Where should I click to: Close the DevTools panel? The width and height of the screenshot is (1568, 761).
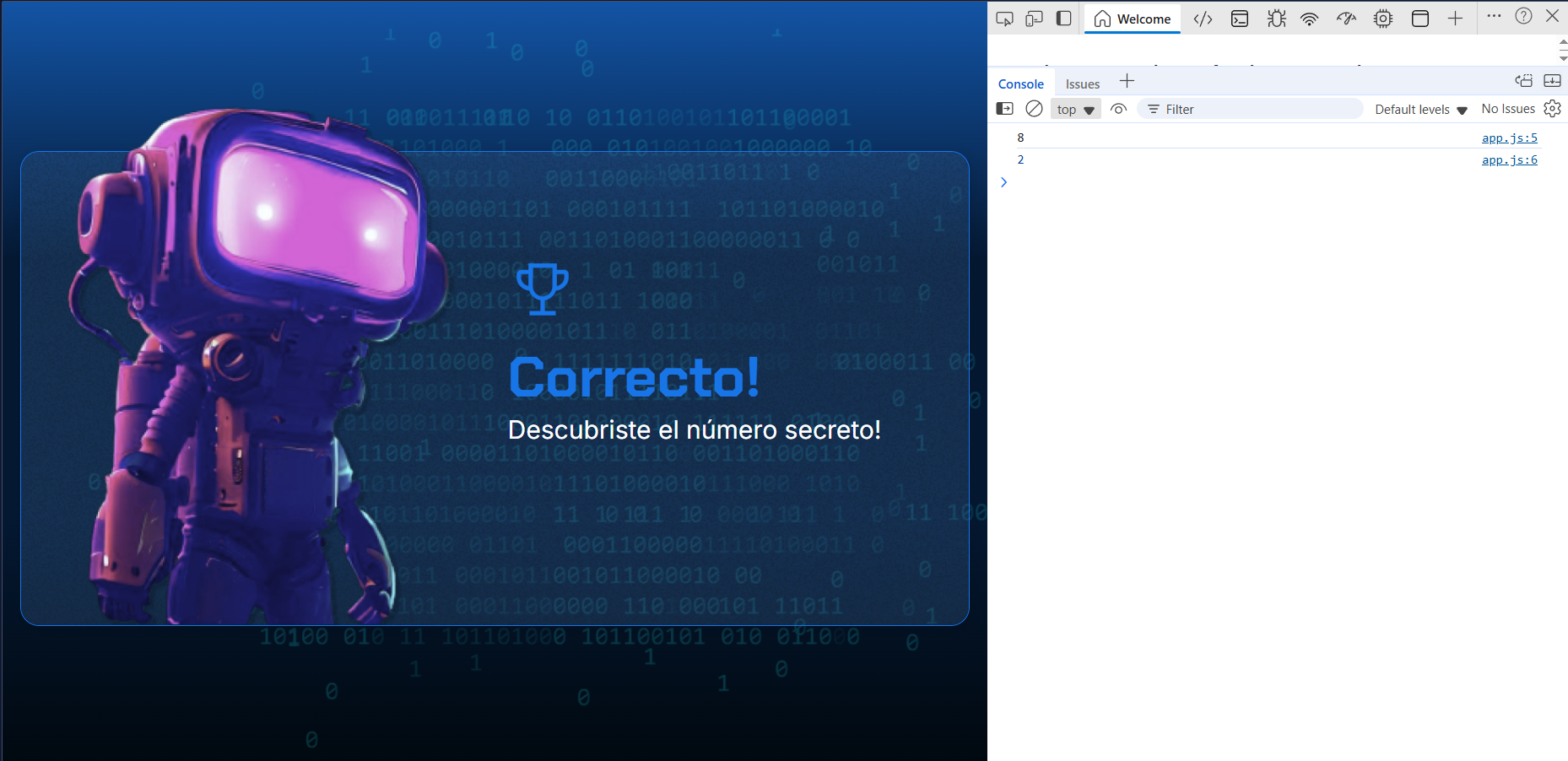1552,16
